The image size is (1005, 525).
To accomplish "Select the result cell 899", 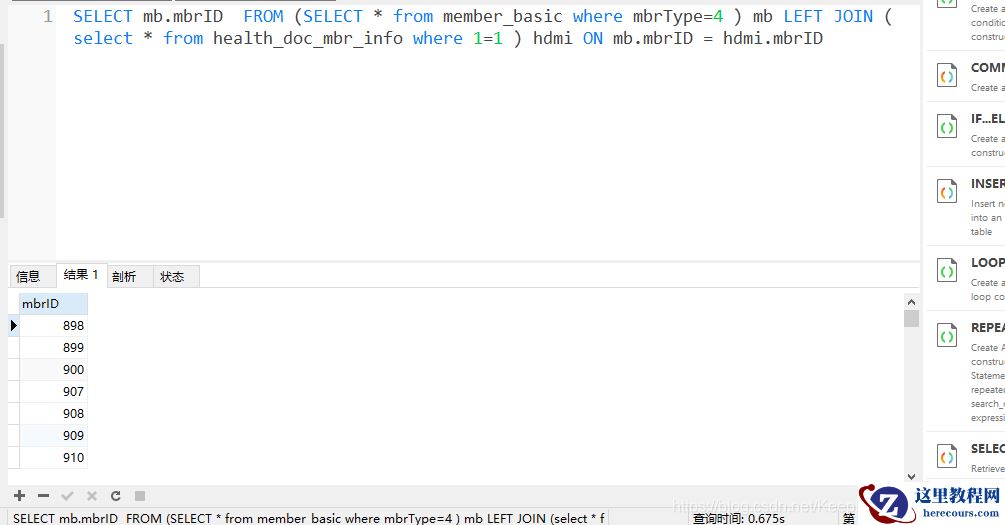I will (x=53, y=347).
